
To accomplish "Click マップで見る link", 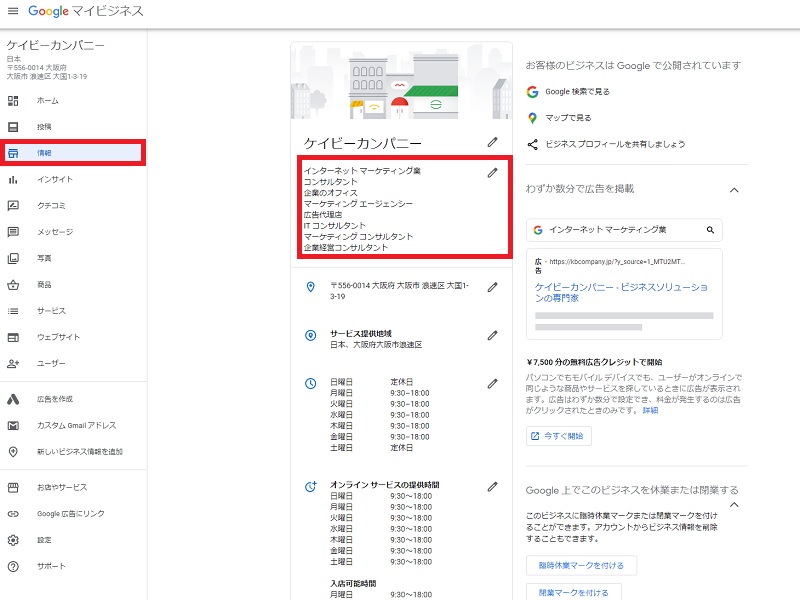I will pyautogui.click(x=568, y=118).
